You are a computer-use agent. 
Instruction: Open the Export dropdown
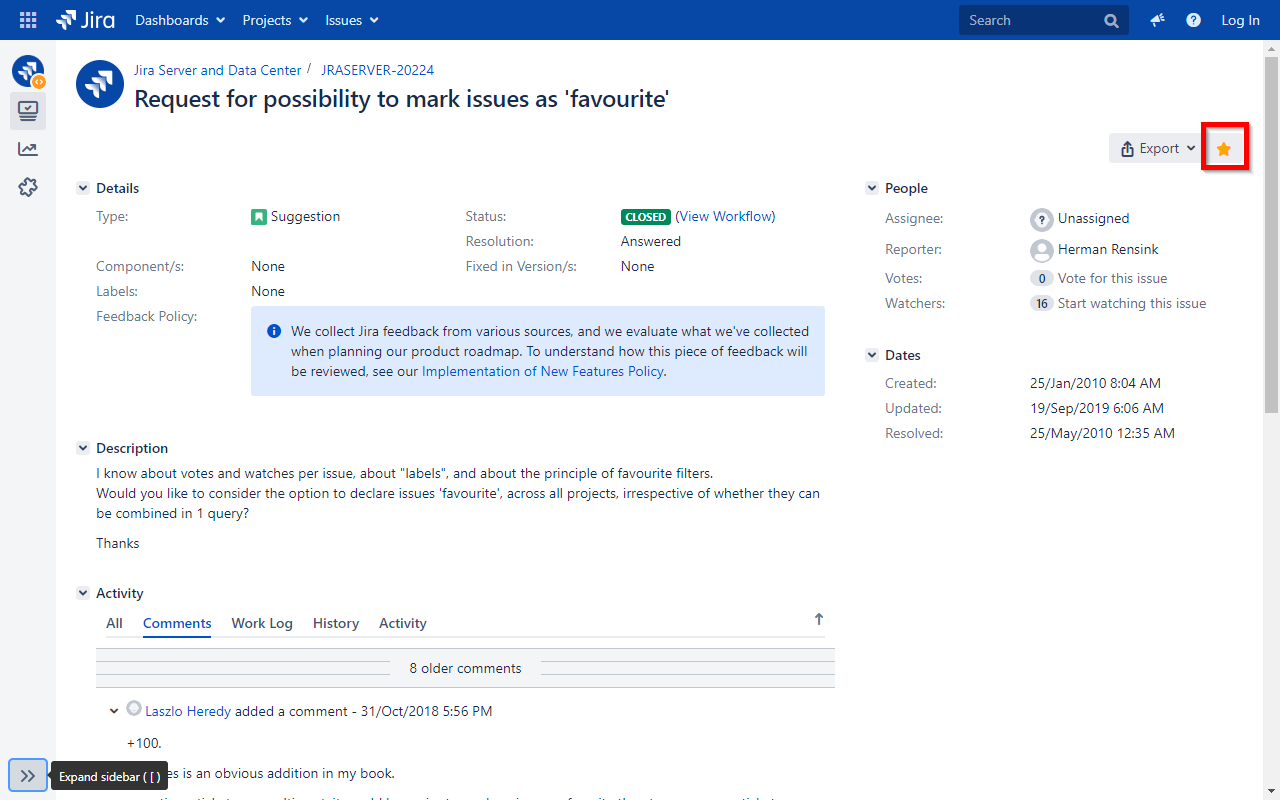(1157, 148)
